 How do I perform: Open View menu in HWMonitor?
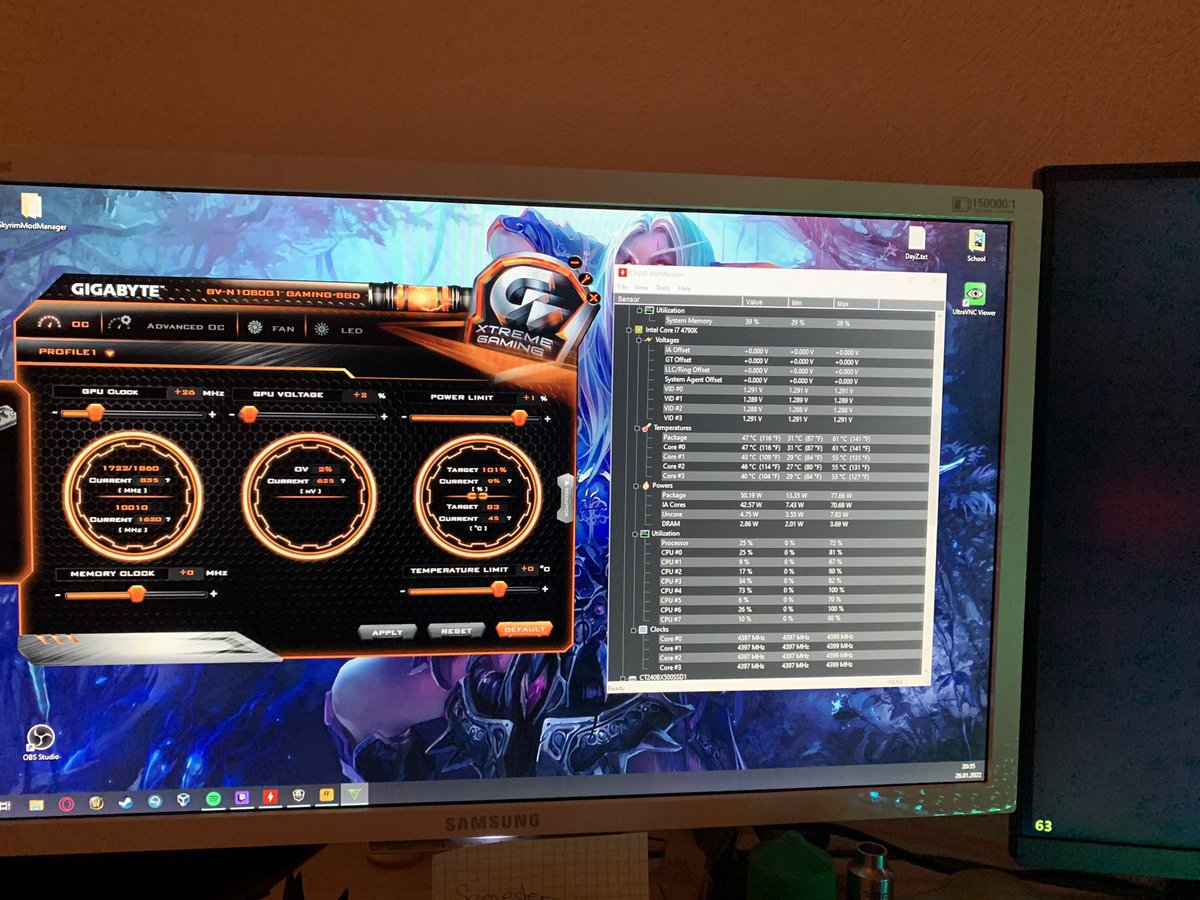pyautogui.click(x=640, y=287)
